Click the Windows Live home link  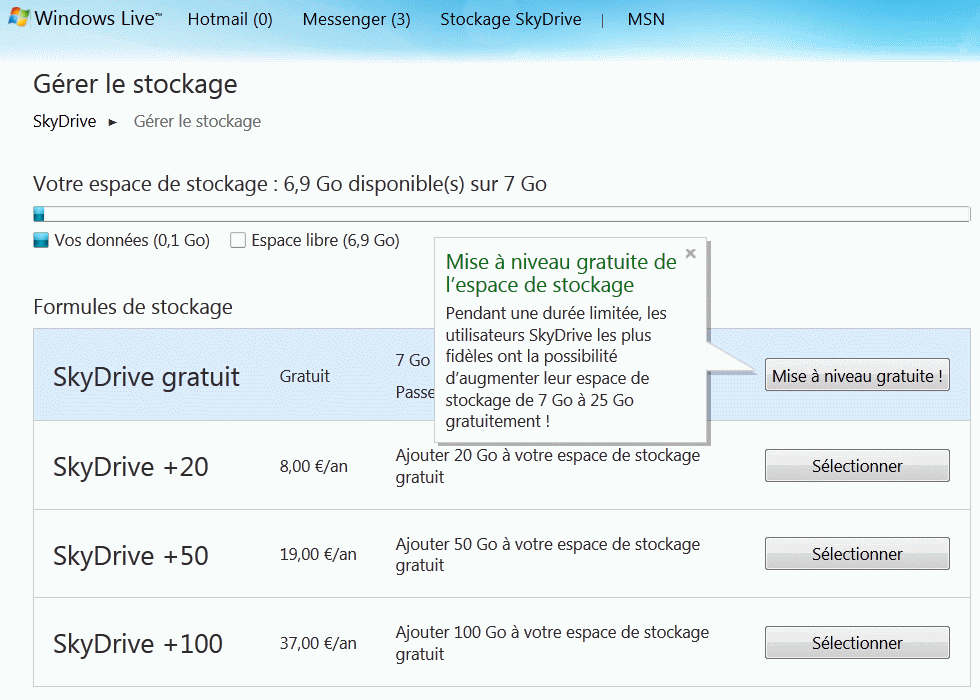pyautogui.click(x=98, y=18)
